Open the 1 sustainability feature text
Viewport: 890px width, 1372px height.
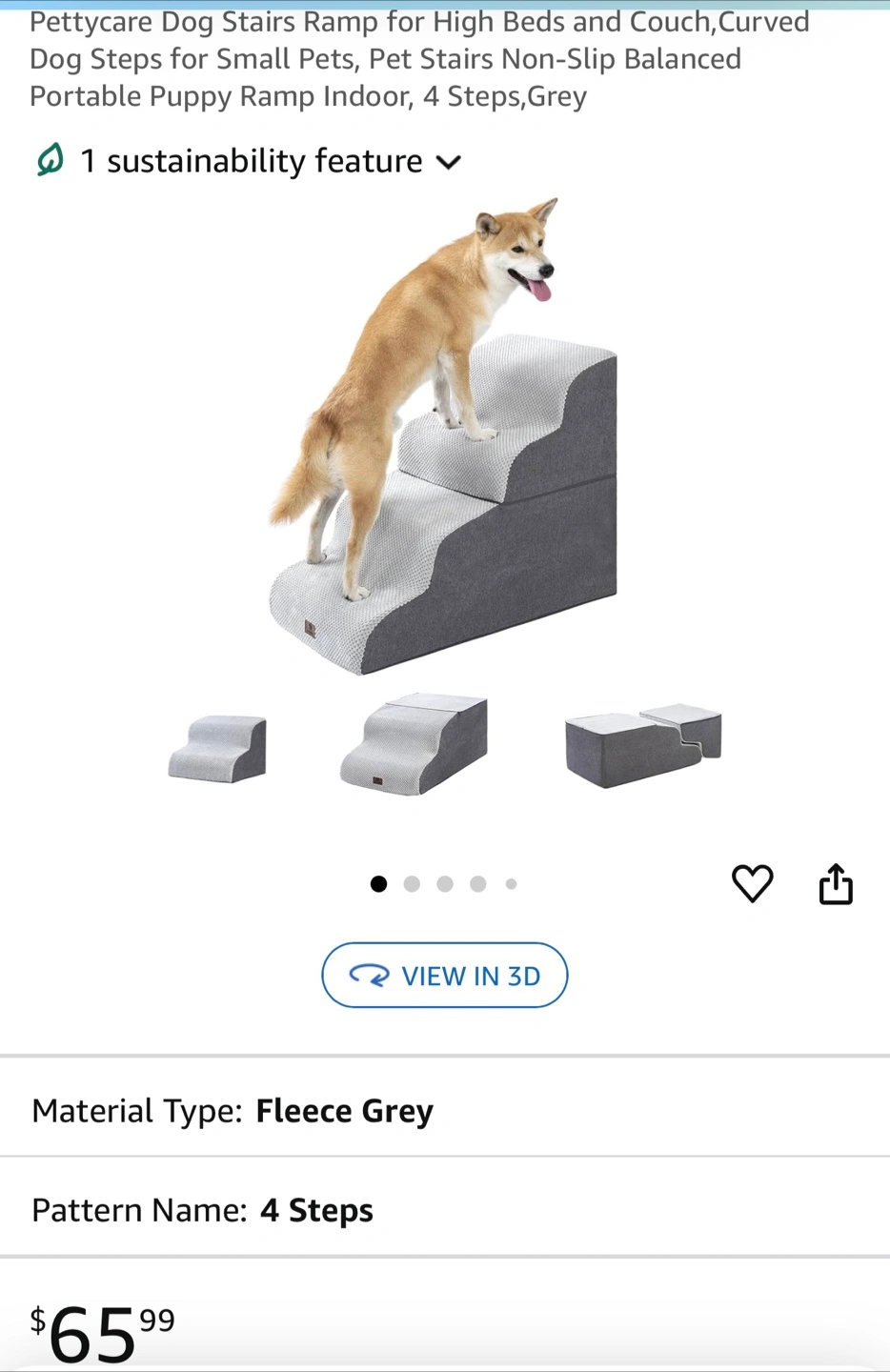pos(252,161)
